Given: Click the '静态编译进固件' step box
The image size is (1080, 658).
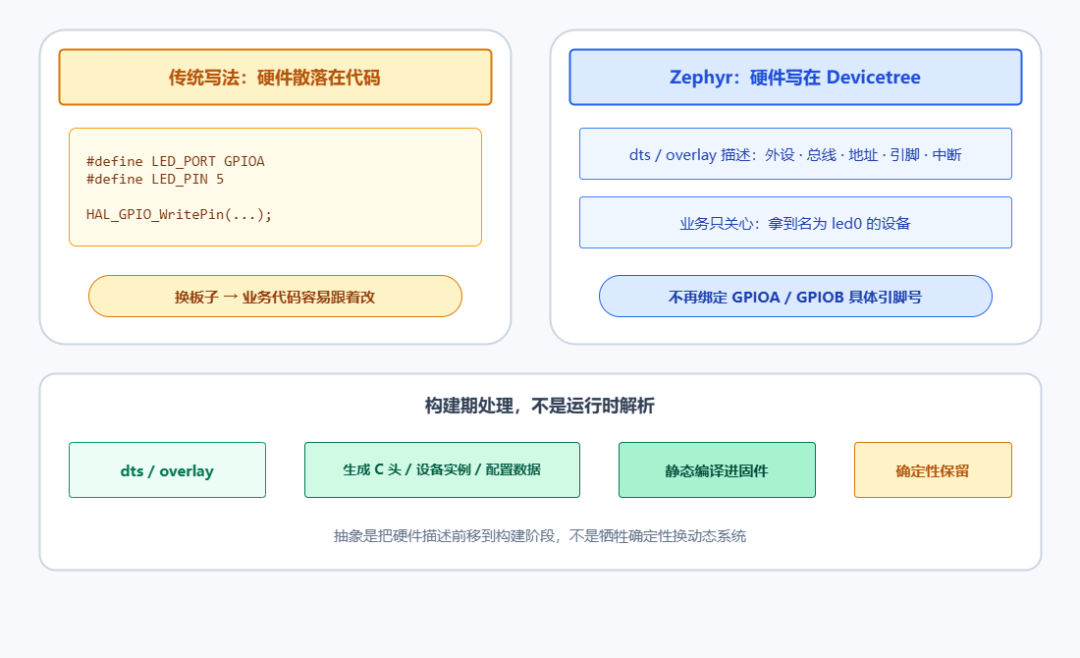Looking at the screenshot, I should point(717,470).
